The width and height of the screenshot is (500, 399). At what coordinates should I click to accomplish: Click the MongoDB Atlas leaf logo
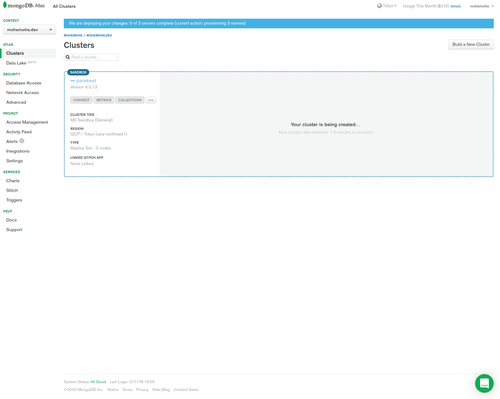(x=5, y=5)
